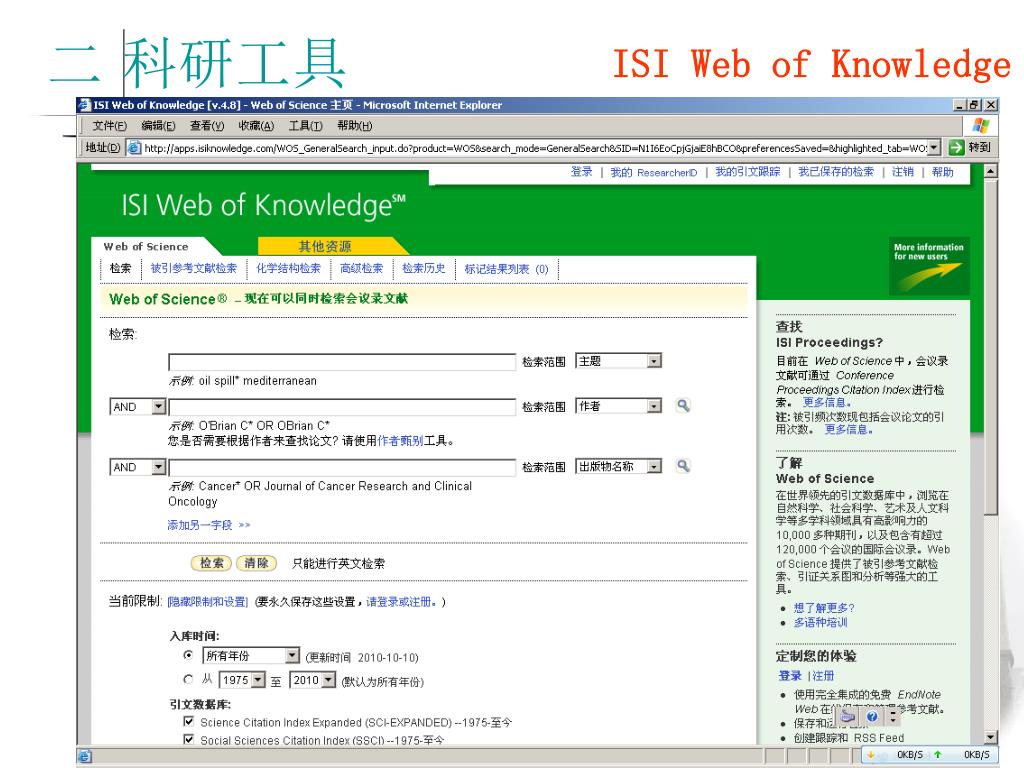Click the 清除 clear button
The image size is (1024, 768).
click(x=257, y=563)
